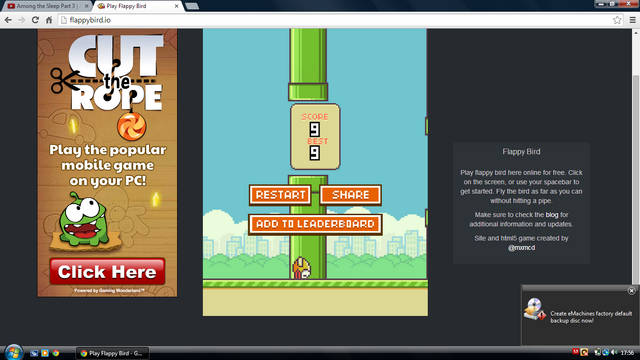Viewport: 640px width, 360px height.
Task: Click the eMachines backup disc icon
Action: (535, 309)
